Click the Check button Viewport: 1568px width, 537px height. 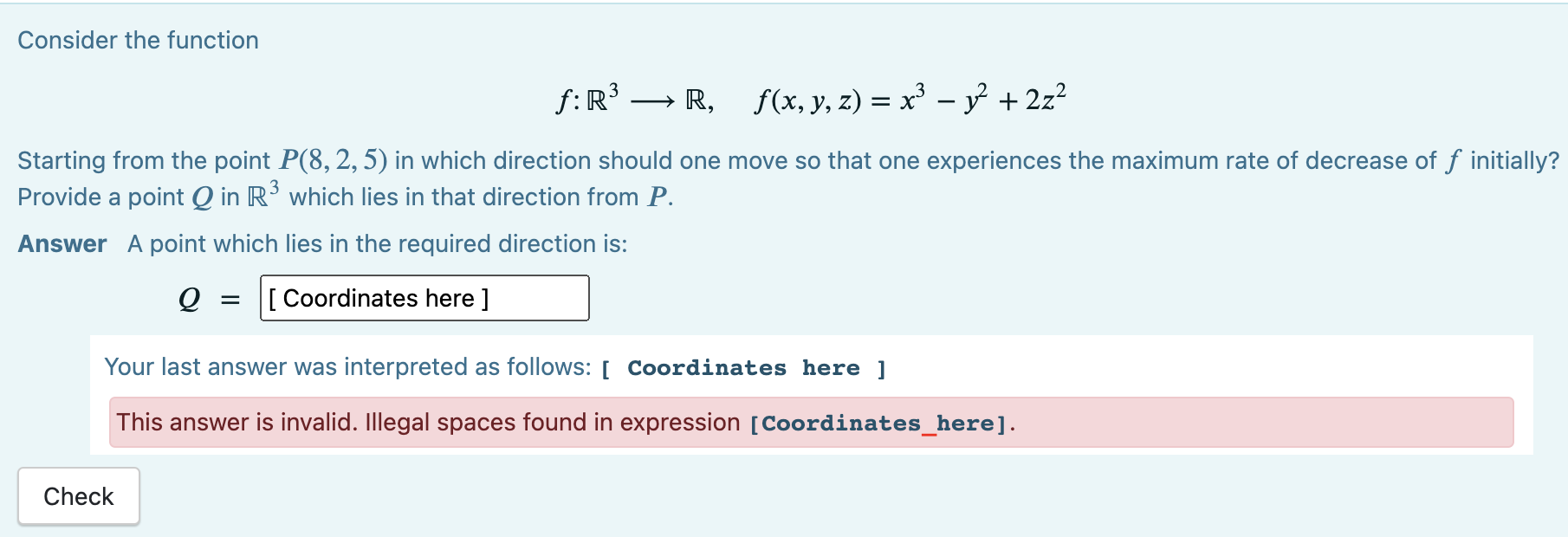tap(77, 495)
